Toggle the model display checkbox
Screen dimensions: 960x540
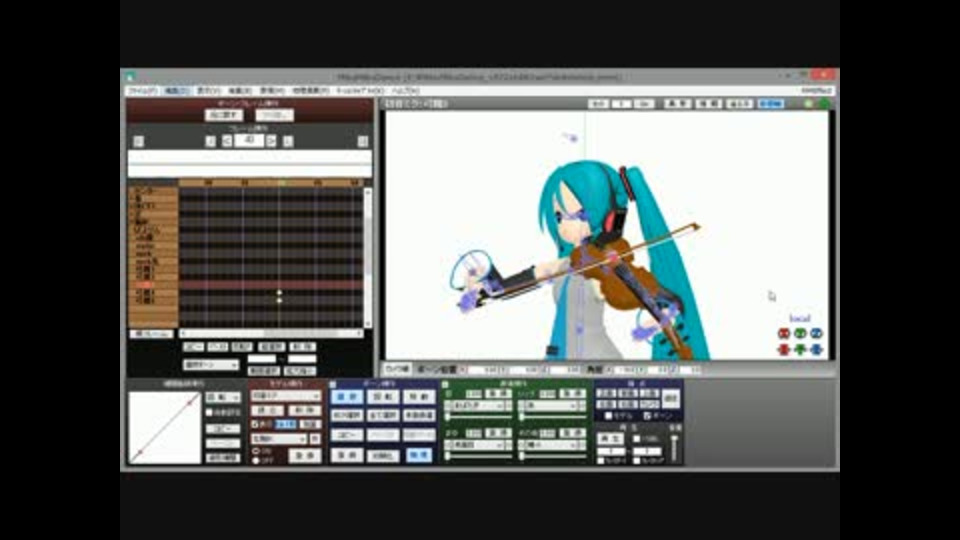click(x=255, y=424)
